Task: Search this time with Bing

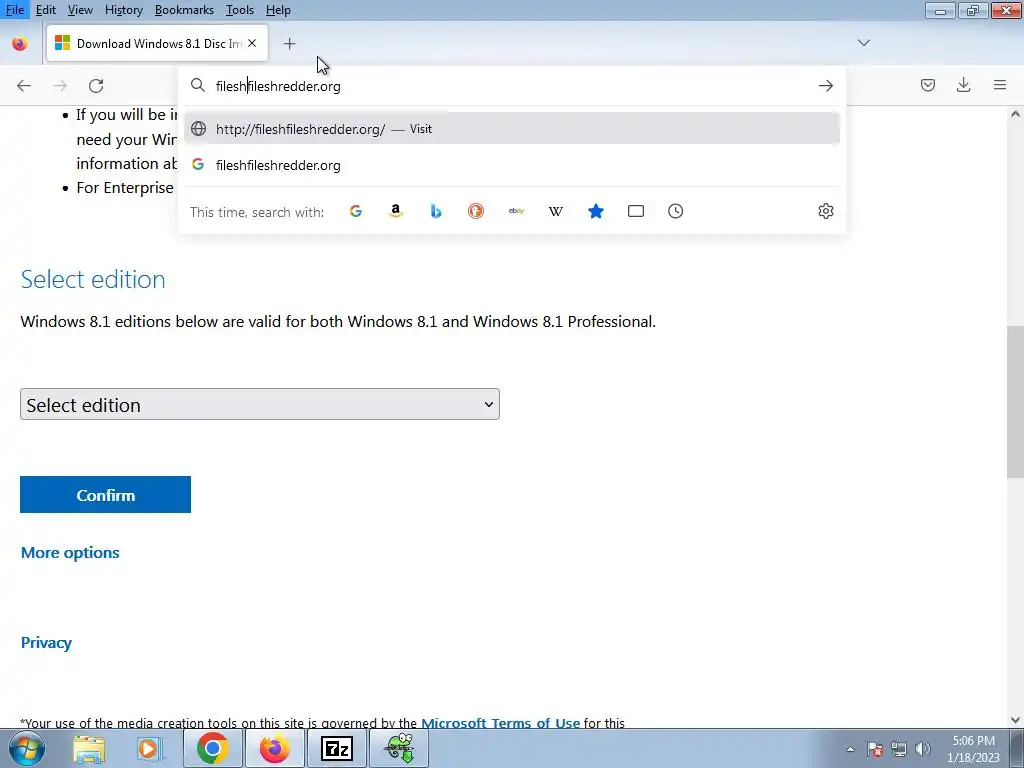Action: point(436,211)
